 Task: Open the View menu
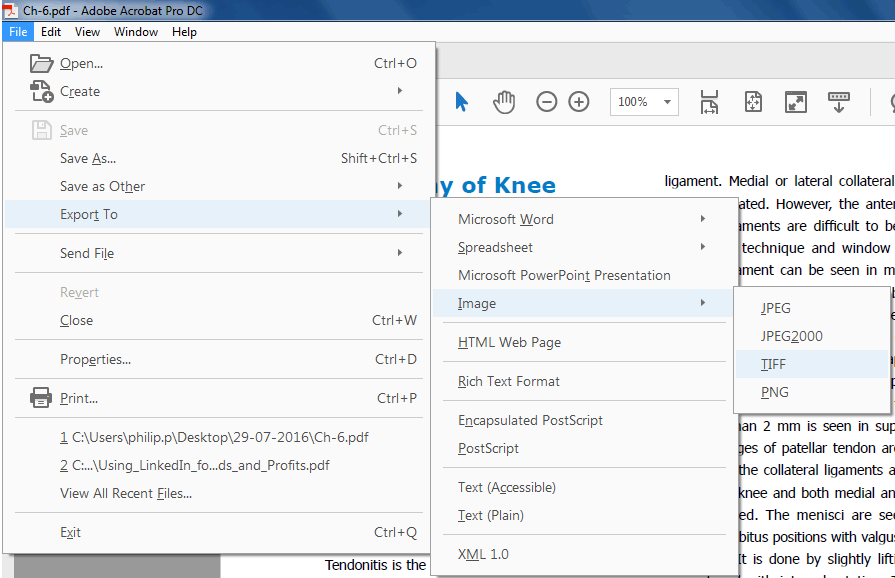point(87,32)
